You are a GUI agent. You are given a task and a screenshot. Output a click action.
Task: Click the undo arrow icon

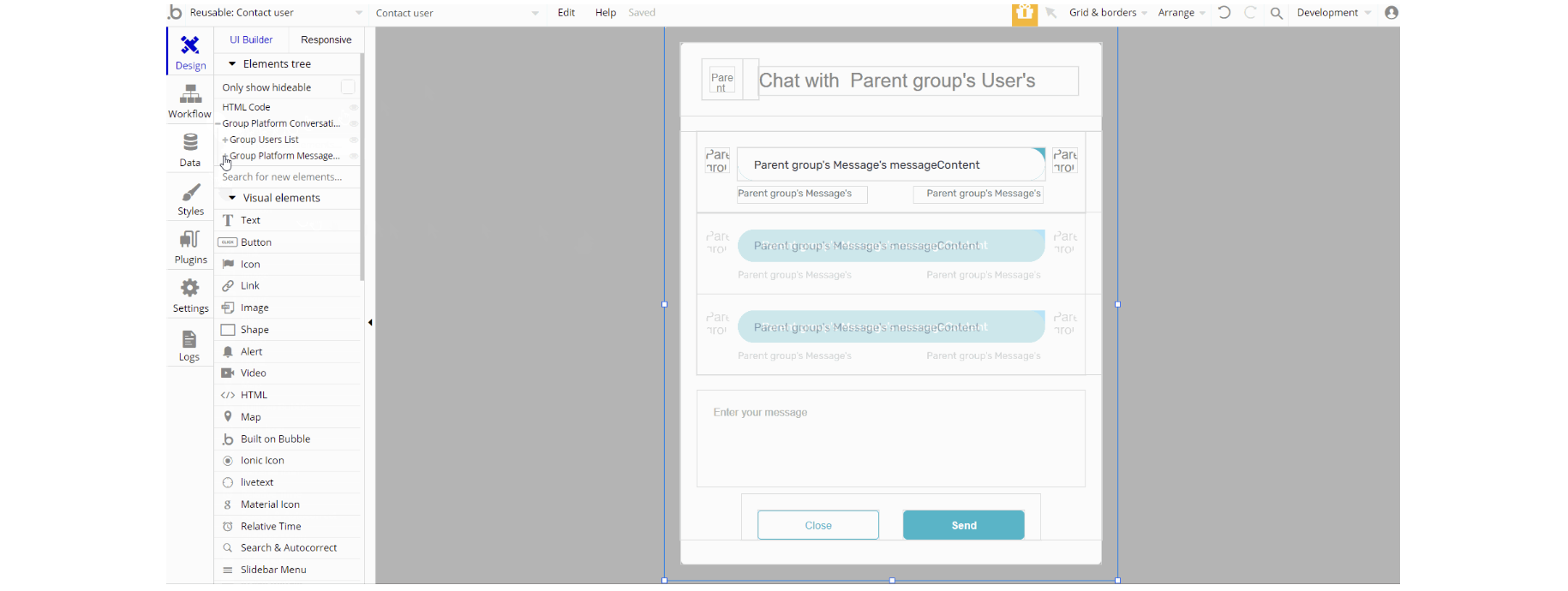[1224, 13]
